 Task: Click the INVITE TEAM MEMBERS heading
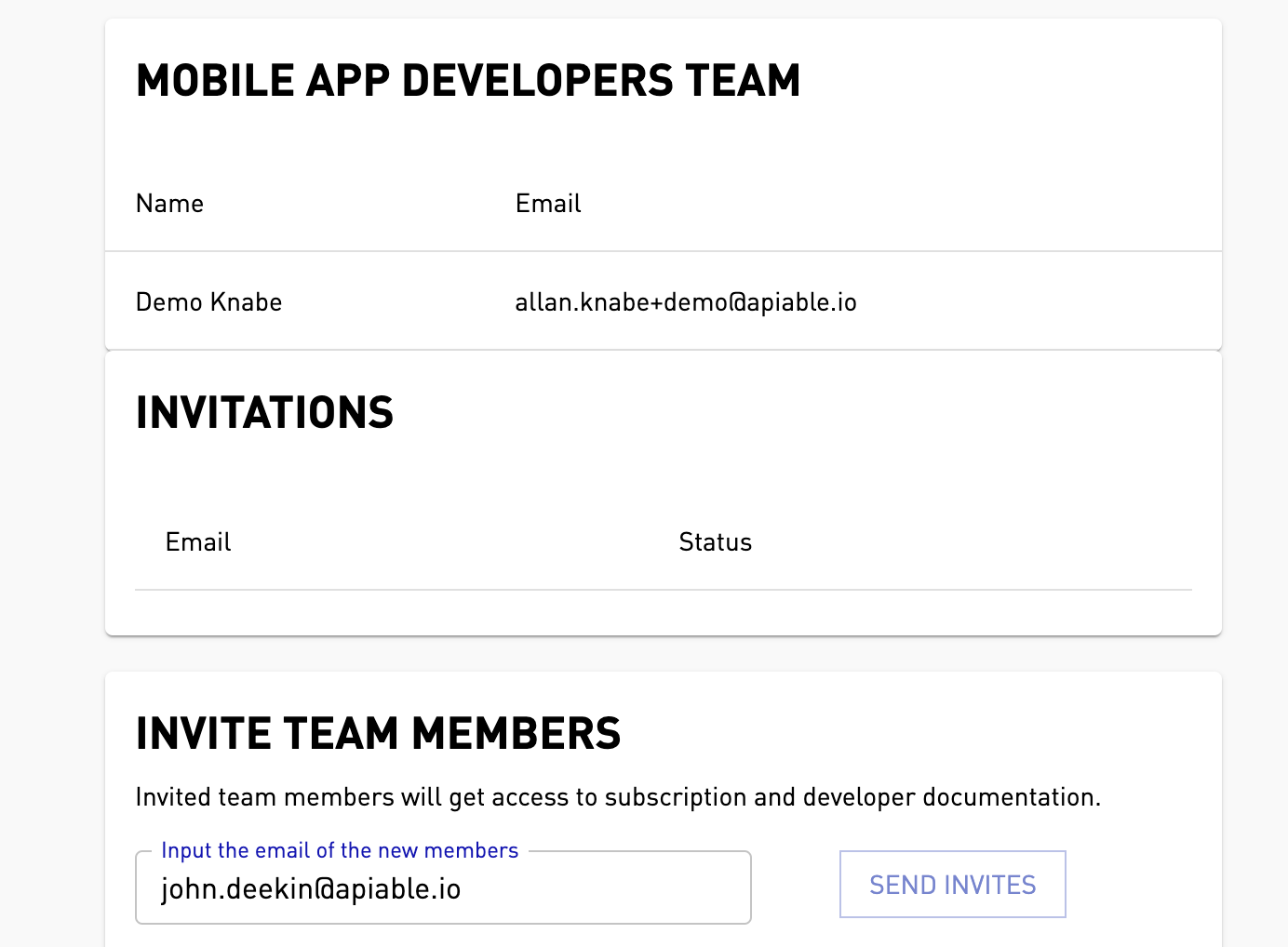(379, 733)
